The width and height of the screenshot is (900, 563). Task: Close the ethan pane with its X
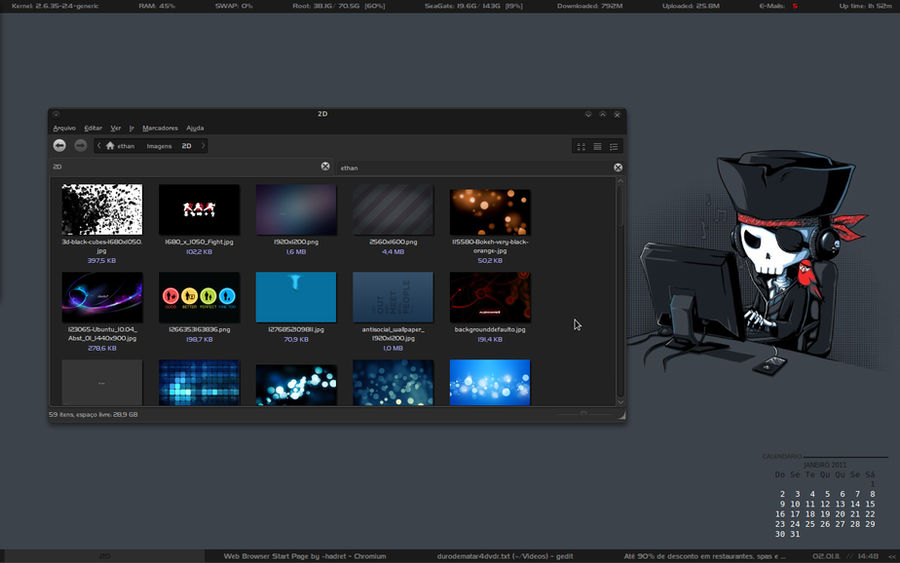coord(618,167)
